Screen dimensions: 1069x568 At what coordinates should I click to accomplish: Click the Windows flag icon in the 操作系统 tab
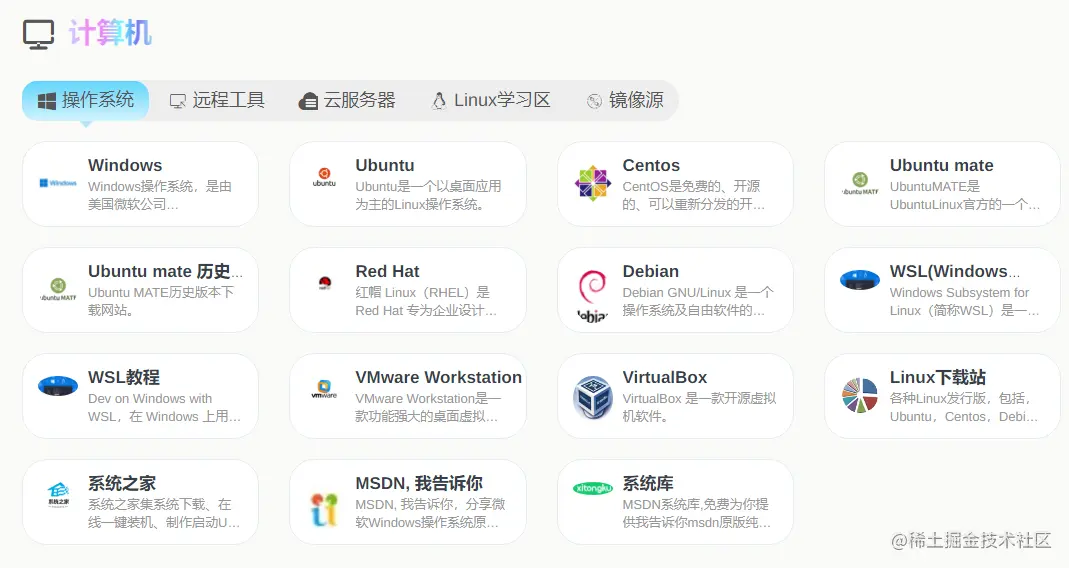click(x=46, y=101)
